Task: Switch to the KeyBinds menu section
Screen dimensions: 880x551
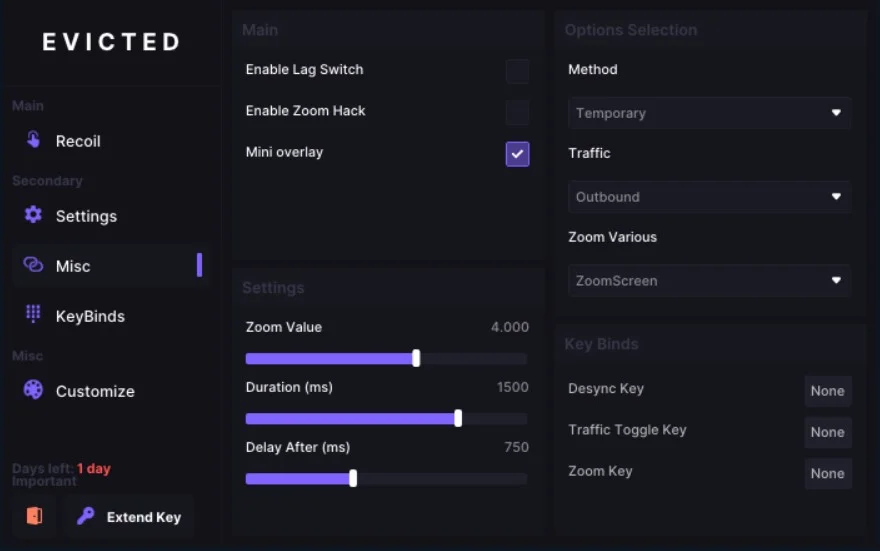Action: click(90, 316)
